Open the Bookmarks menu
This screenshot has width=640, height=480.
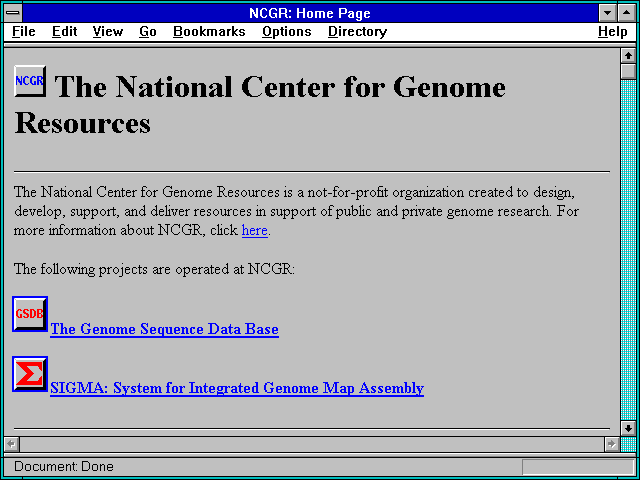coord(209,31)
